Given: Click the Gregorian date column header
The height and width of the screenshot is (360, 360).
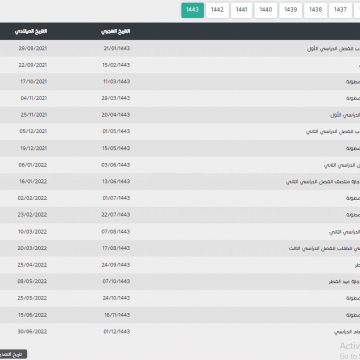Looking at the screenshot, I should [31, 31].
